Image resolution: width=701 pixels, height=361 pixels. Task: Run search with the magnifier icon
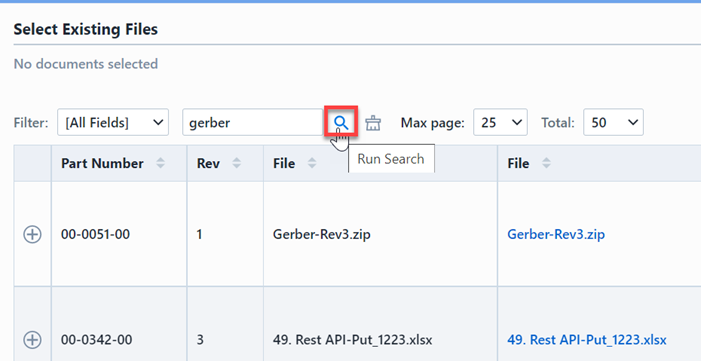point(341,122)
